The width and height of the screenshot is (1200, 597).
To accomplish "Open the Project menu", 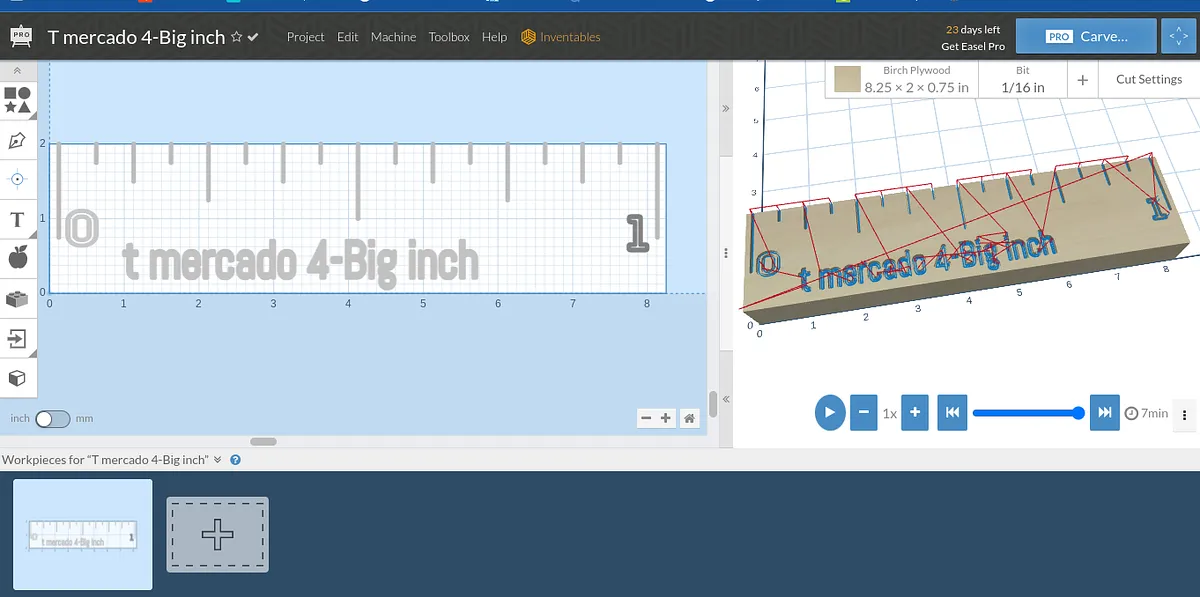I will click(305, 37).
